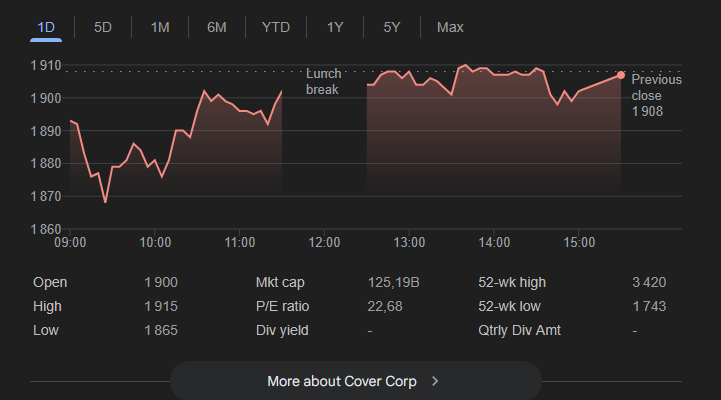Click the Qtrly Div Amt label

520,330
